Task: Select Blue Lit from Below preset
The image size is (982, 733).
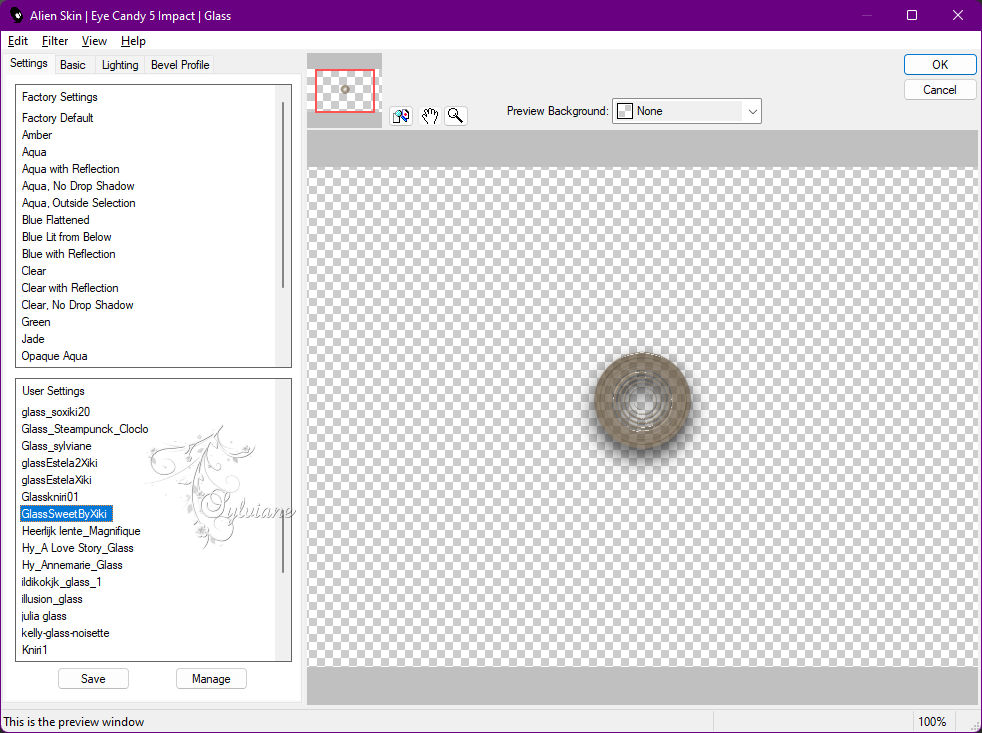Action: click(66, 237)
